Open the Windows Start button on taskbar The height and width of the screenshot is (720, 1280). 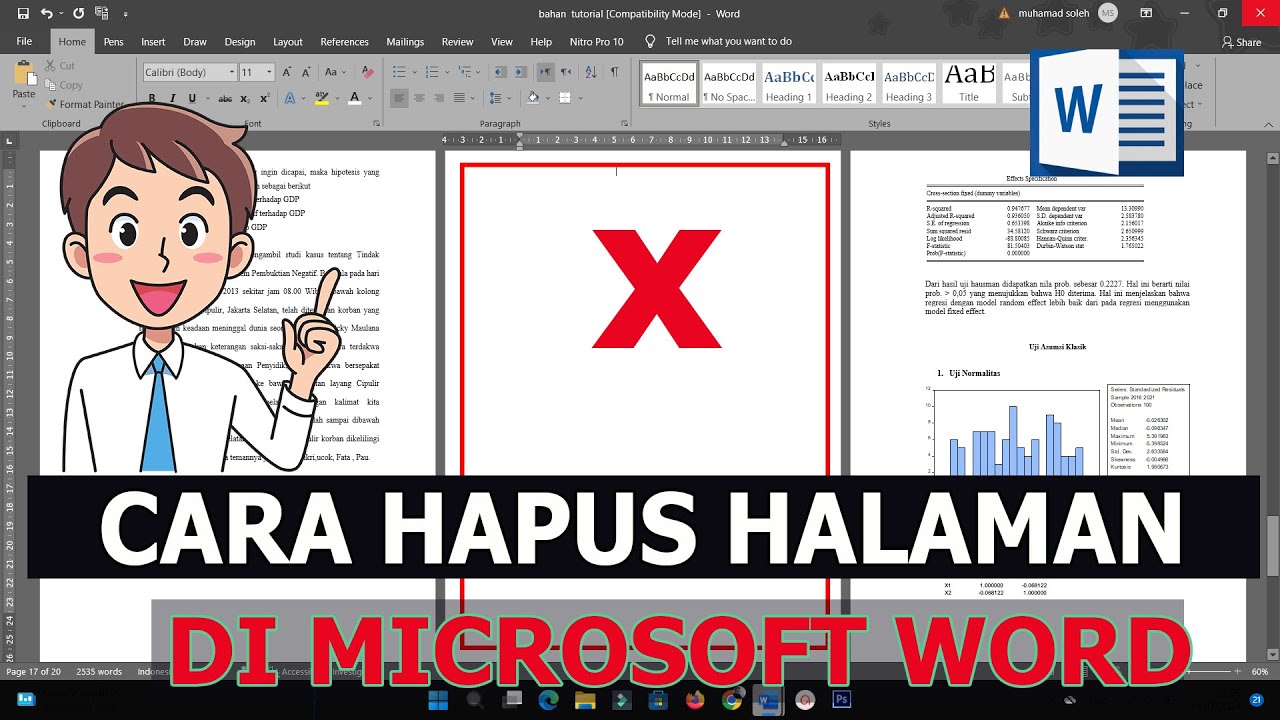pos(439,700)
